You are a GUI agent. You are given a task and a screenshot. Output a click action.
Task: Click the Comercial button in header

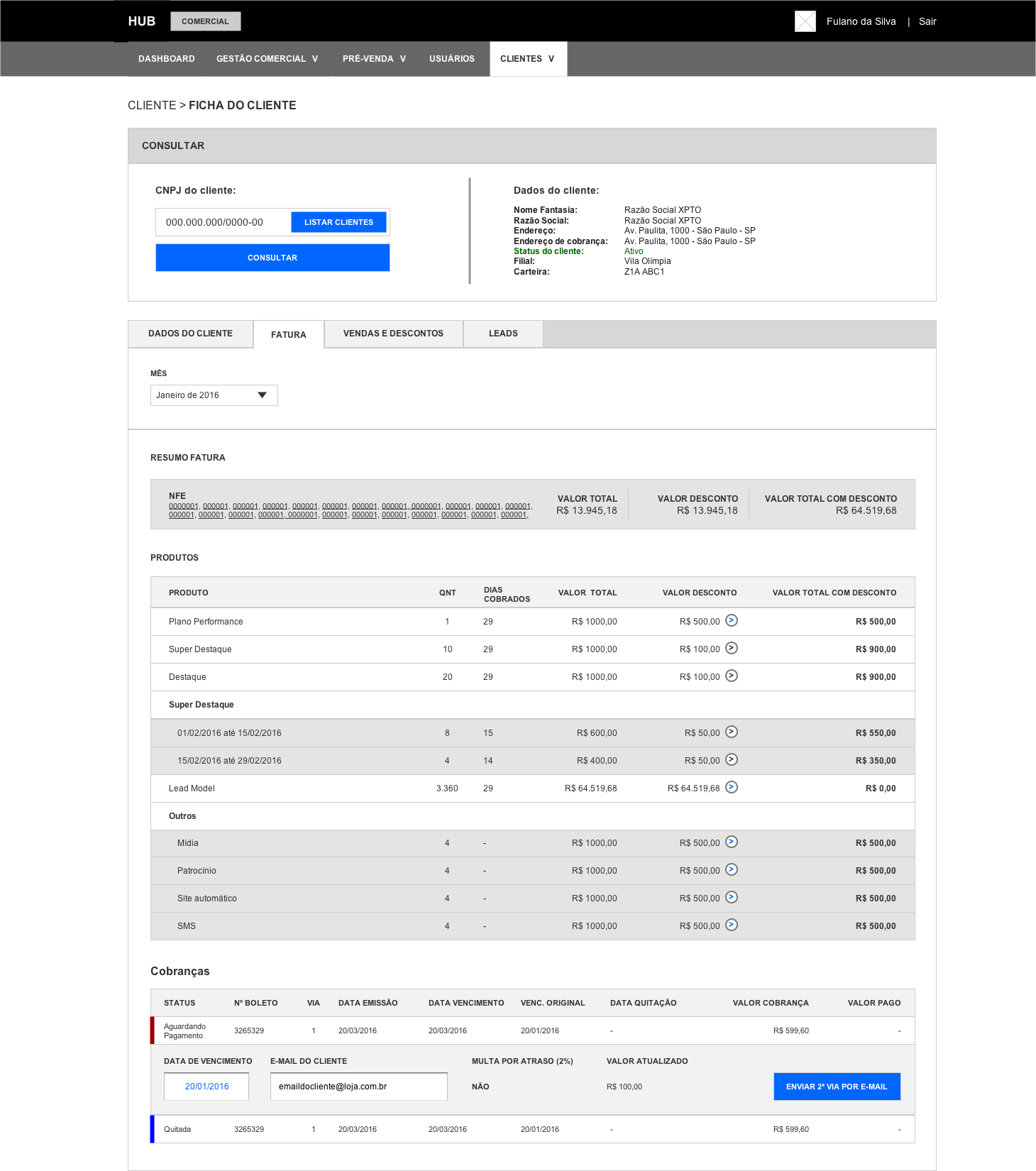205,21
